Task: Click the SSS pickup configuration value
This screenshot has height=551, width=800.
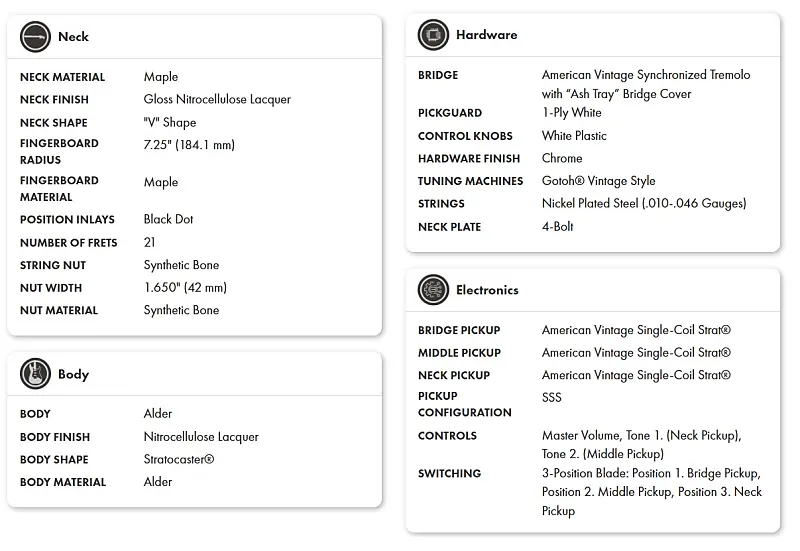Action: click(x=552, y=397)
